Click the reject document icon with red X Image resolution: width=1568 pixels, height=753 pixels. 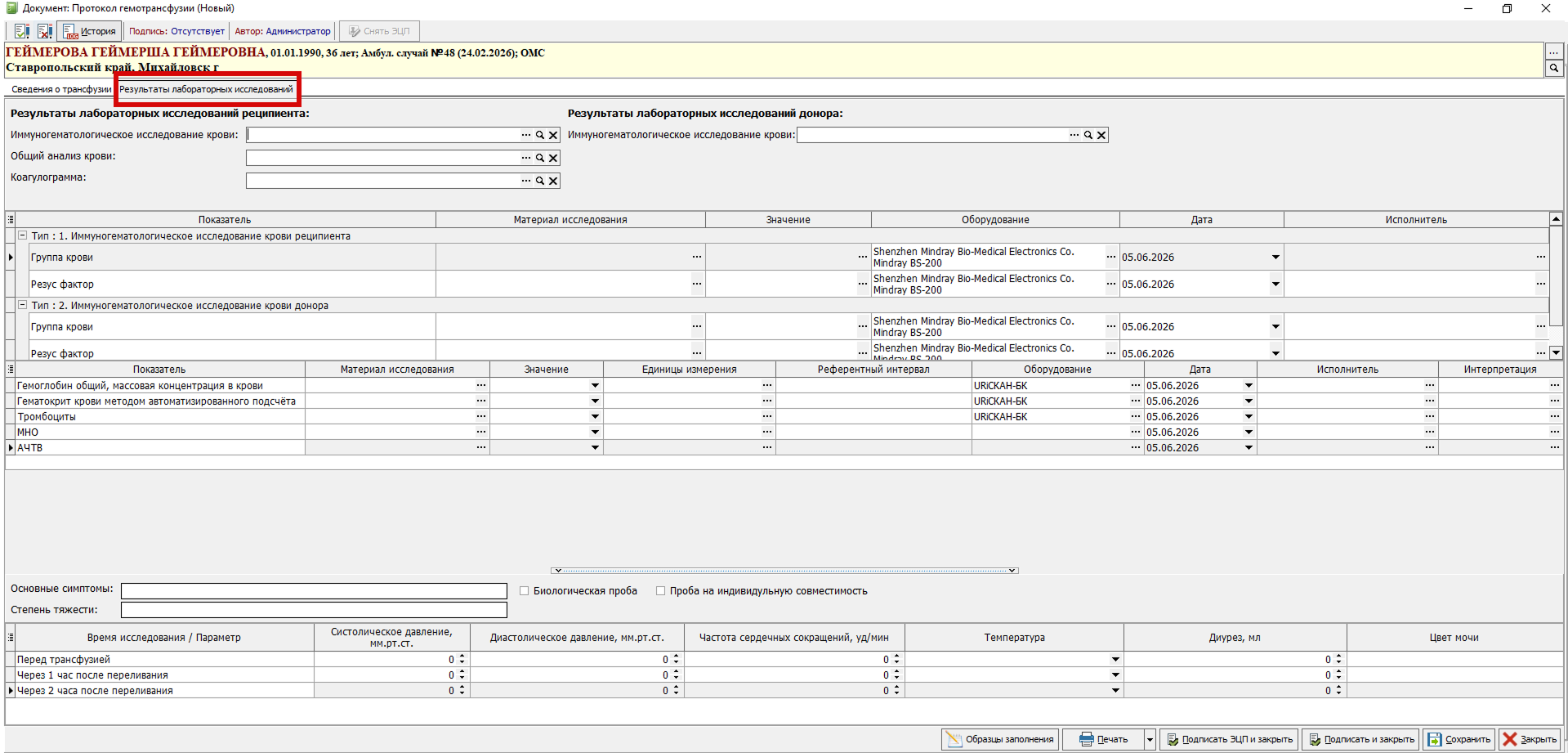45,31
